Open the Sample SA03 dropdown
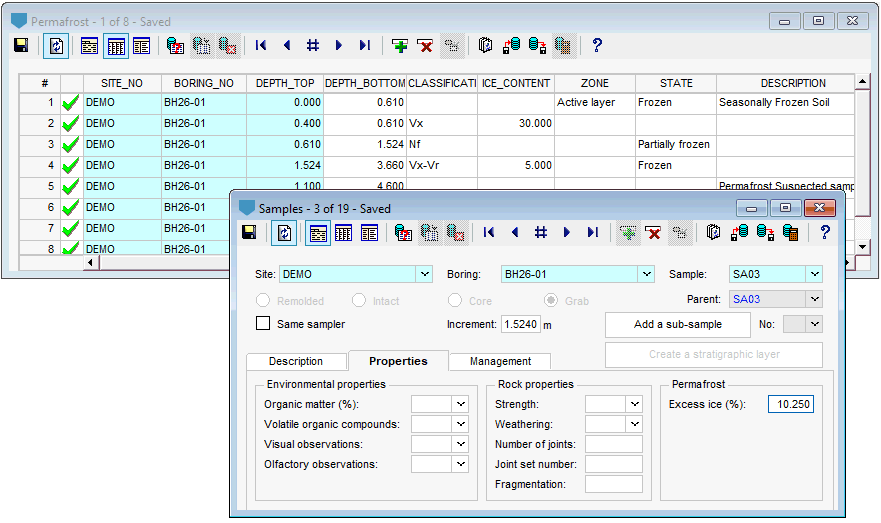 (814, 274)
